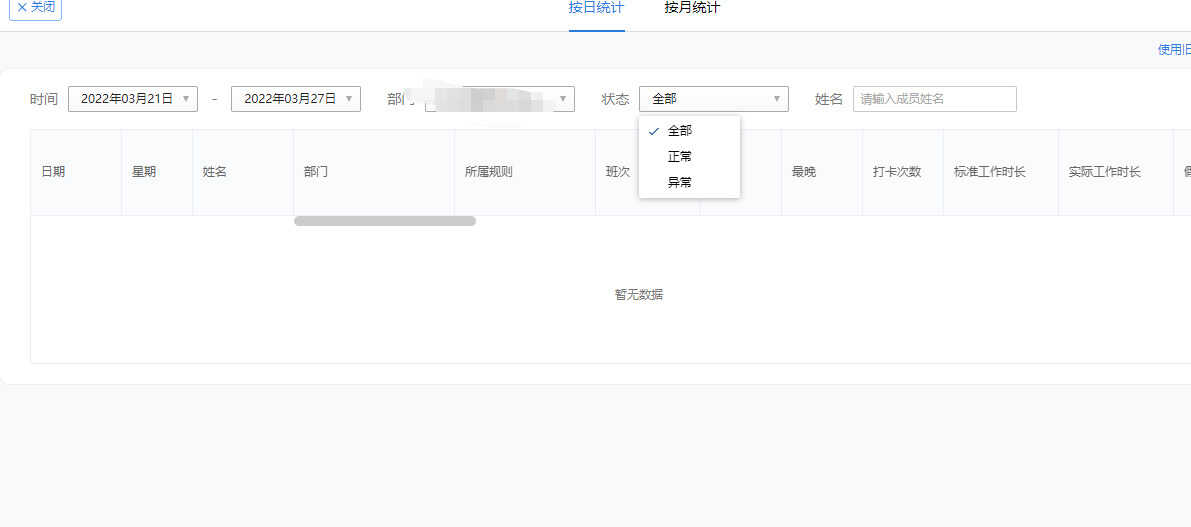Viewport: 1191px width, 527px height.
Task: Open the end date 2022年03月27日 picker
Action: pyautogui.click(x=295, y=99)
